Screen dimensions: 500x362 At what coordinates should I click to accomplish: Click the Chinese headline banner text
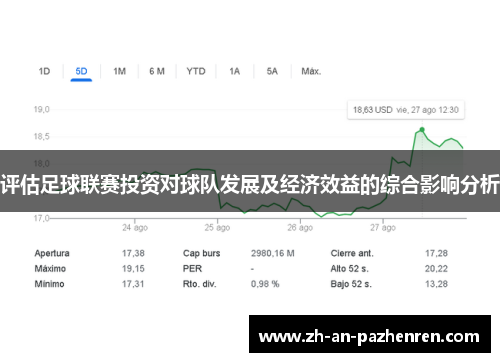click(x=250, y=184)
